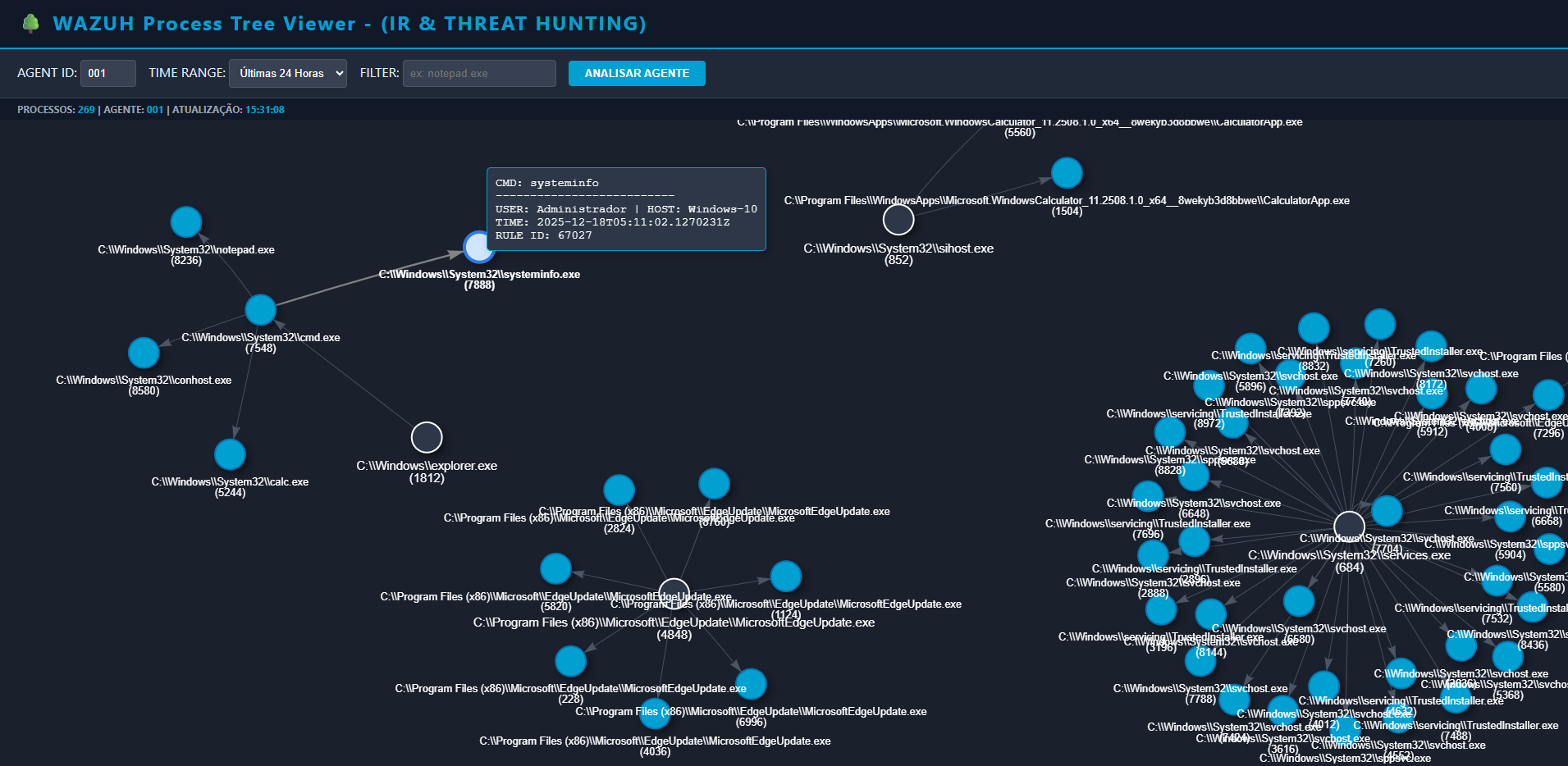Click the update time '15:31:08'

(265, 110)
